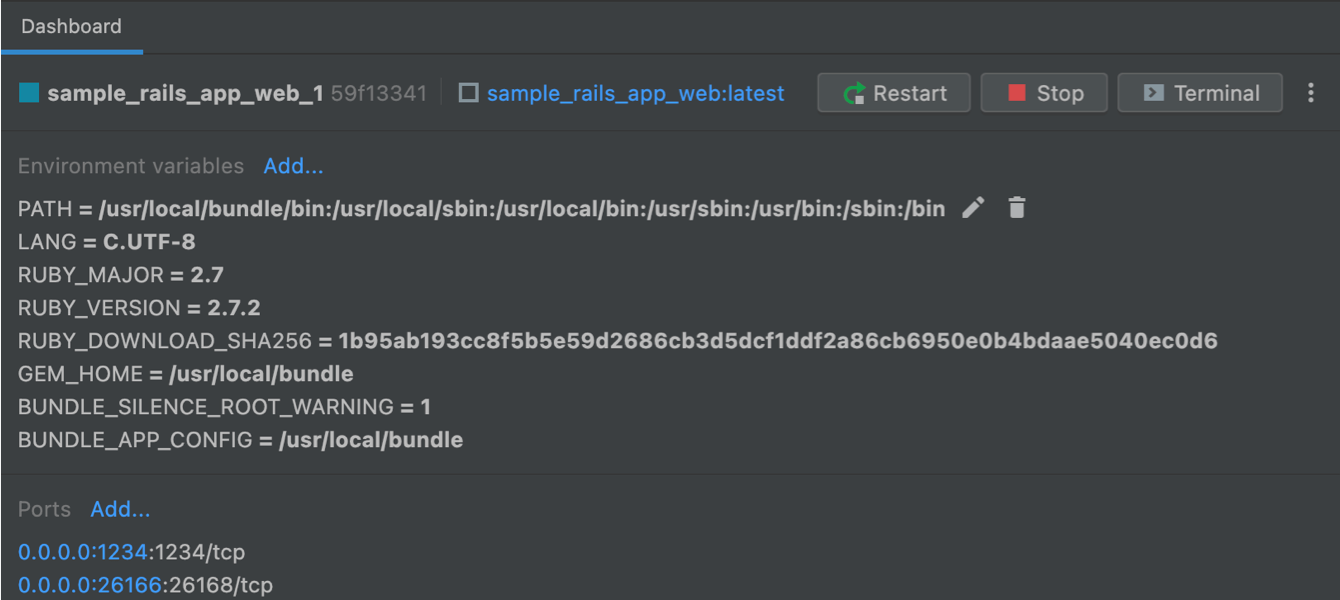Switch to the Dashboard tab
This screenshot has height=600, width=1340.
(x=71, y=27)
